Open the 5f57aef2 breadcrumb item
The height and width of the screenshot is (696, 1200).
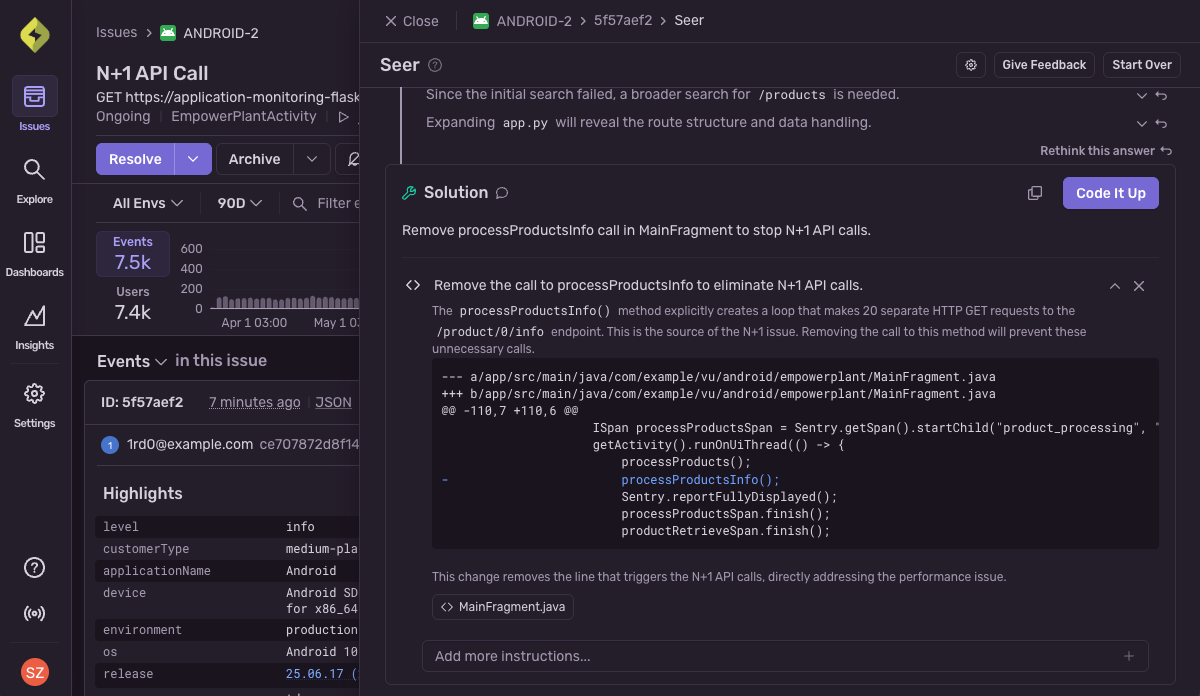click(x=621, y=20)
